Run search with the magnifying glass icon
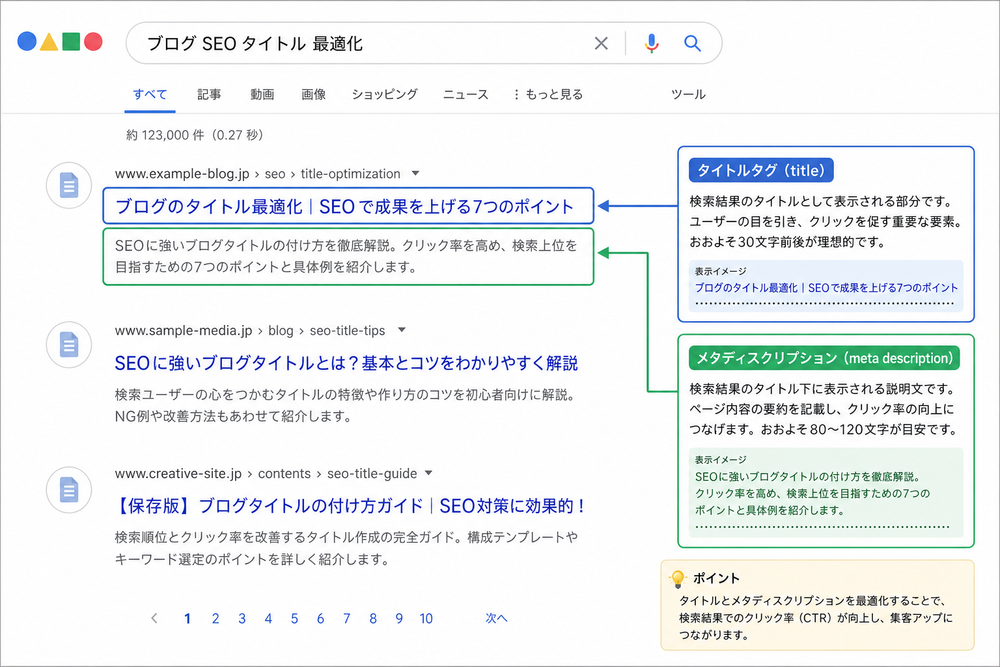Screen dimensions: 1000x667 click(692, 43)
